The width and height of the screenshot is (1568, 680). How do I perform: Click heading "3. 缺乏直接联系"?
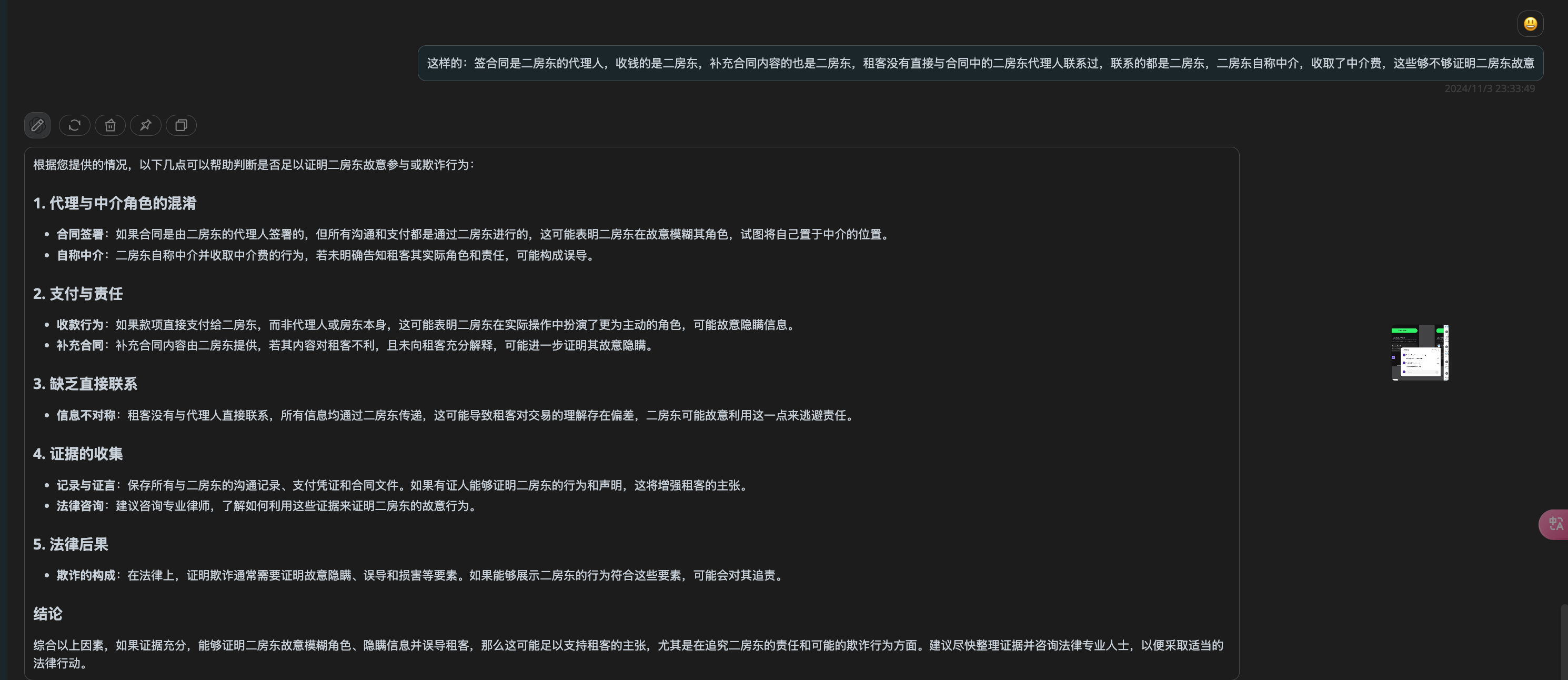85,384
